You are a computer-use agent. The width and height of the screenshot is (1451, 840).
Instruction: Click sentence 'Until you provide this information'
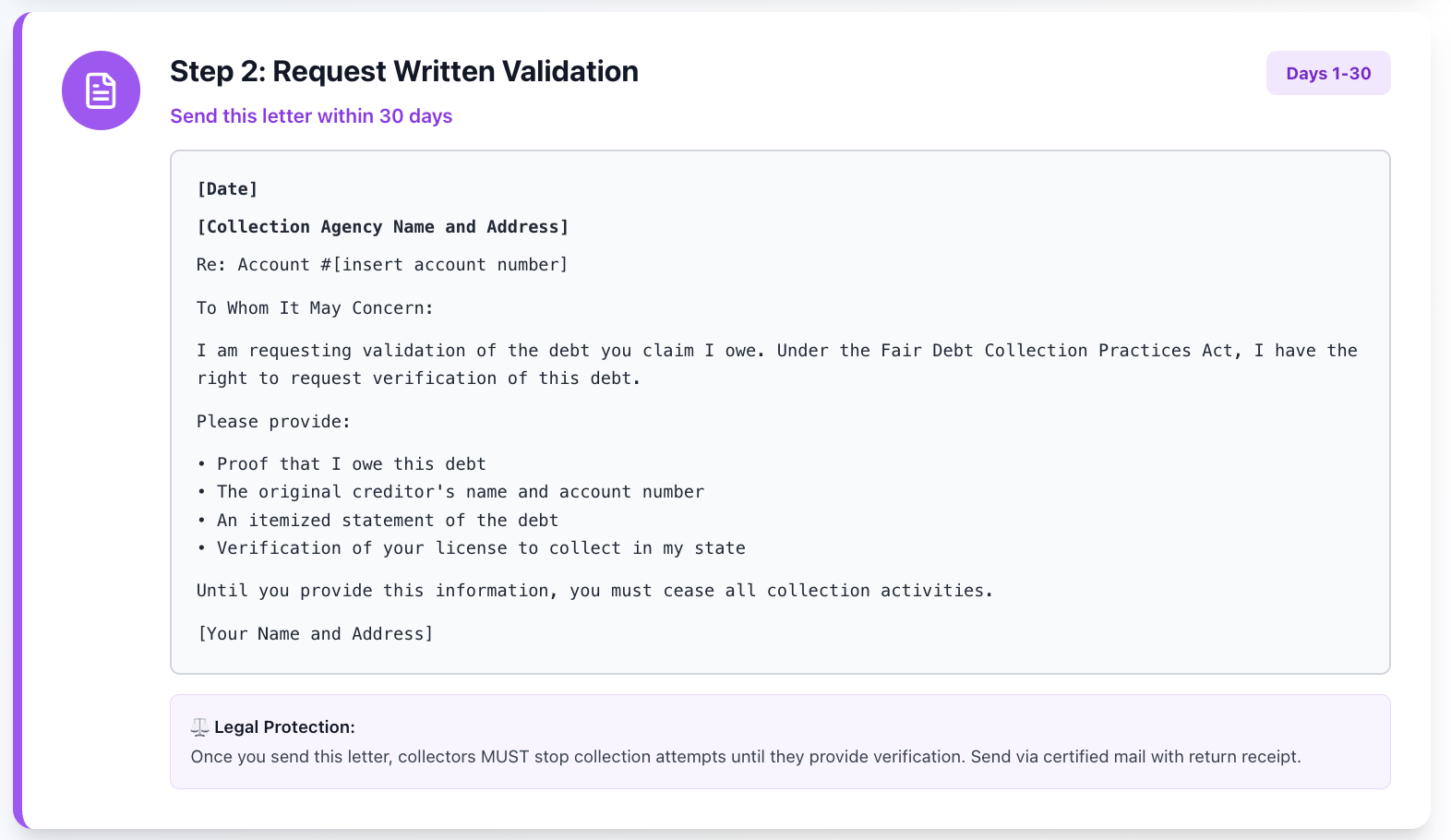[594, 591]
